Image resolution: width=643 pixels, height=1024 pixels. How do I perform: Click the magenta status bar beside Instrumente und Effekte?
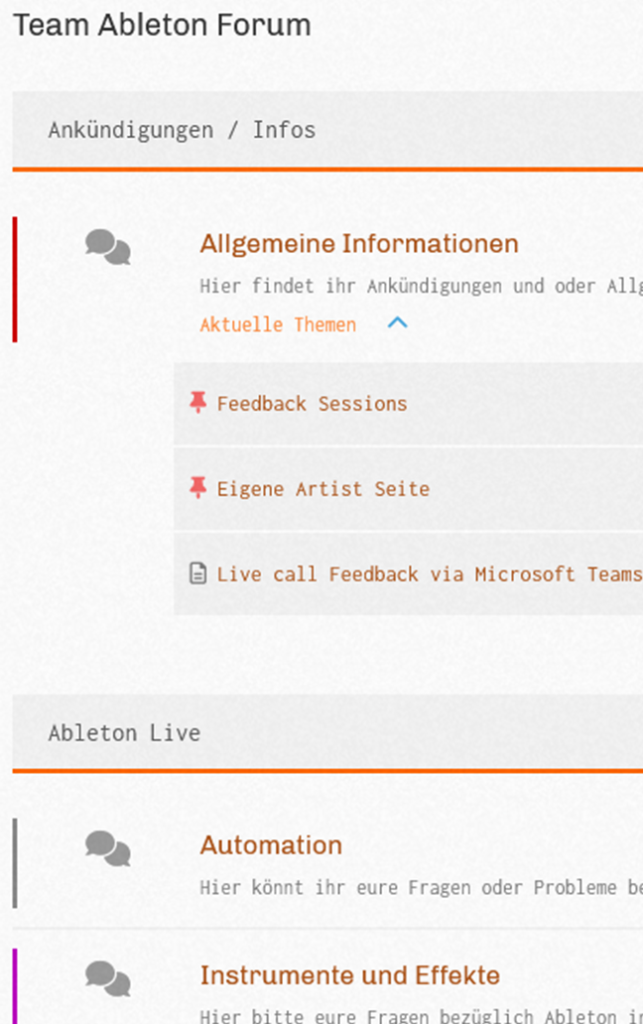click(x=15, y=986)
